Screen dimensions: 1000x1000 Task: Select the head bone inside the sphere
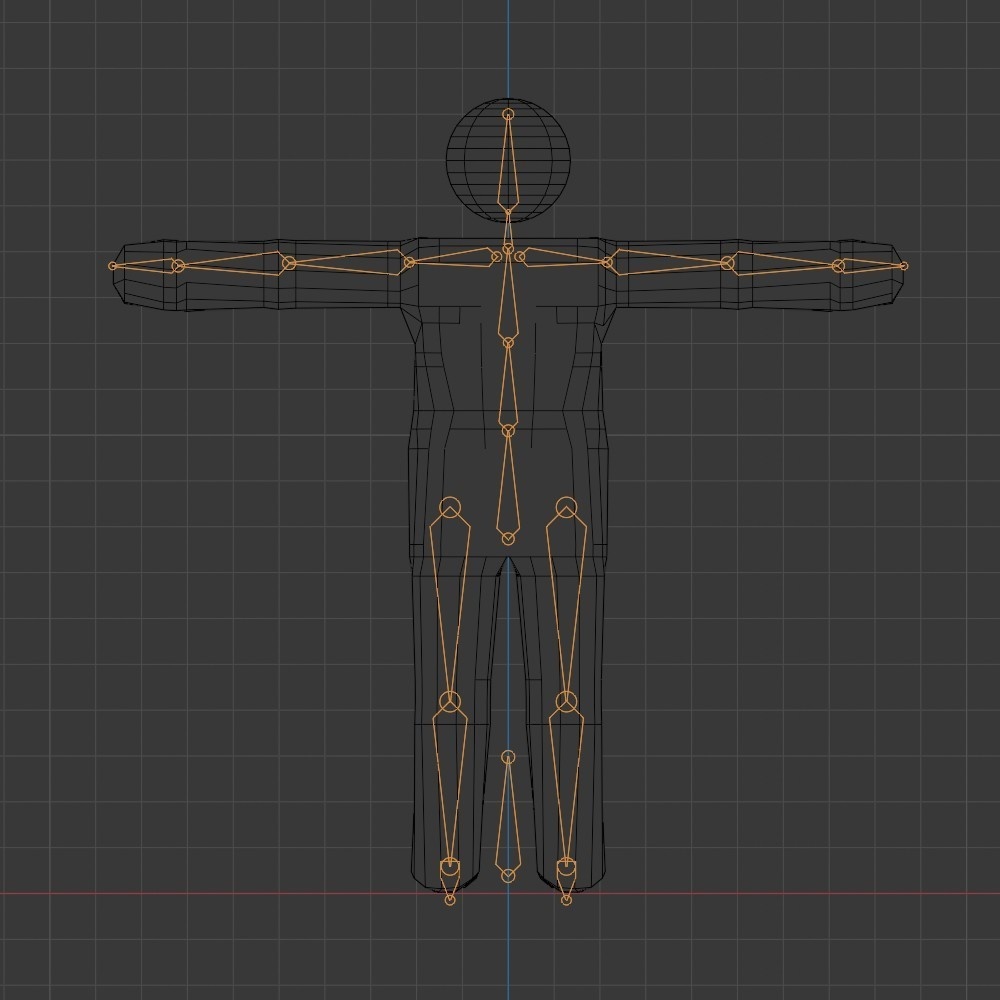[508, 163]
